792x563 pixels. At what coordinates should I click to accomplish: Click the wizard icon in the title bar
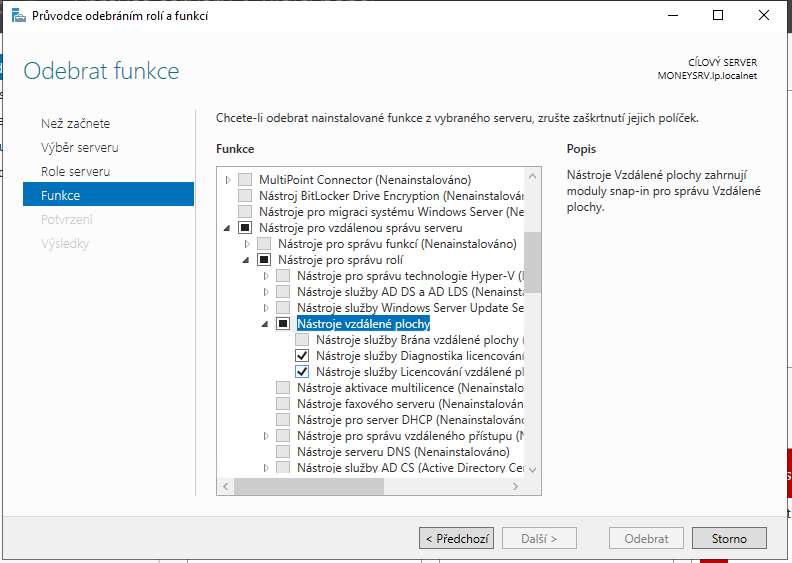click(18, 16)
